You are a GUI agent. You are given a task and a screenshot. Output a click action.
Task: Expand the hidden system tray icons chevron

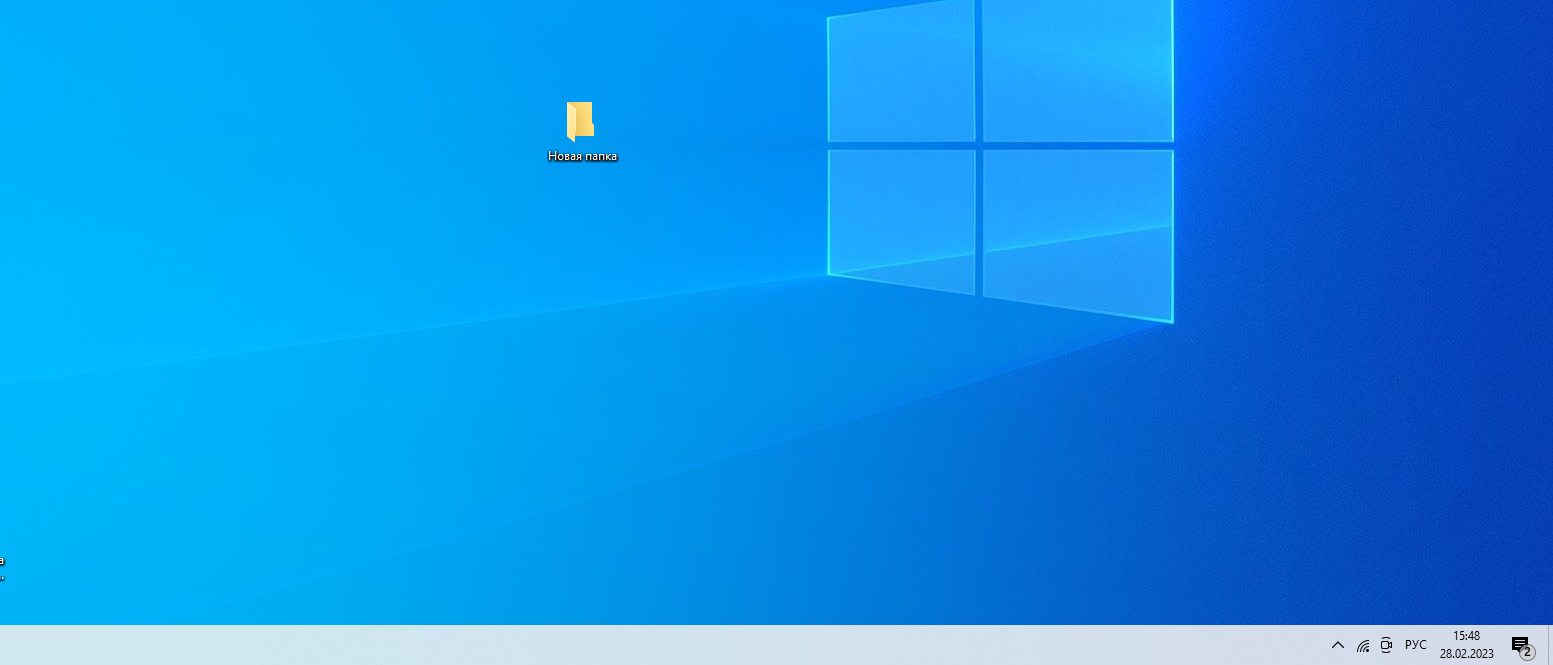coord(1337,645)
